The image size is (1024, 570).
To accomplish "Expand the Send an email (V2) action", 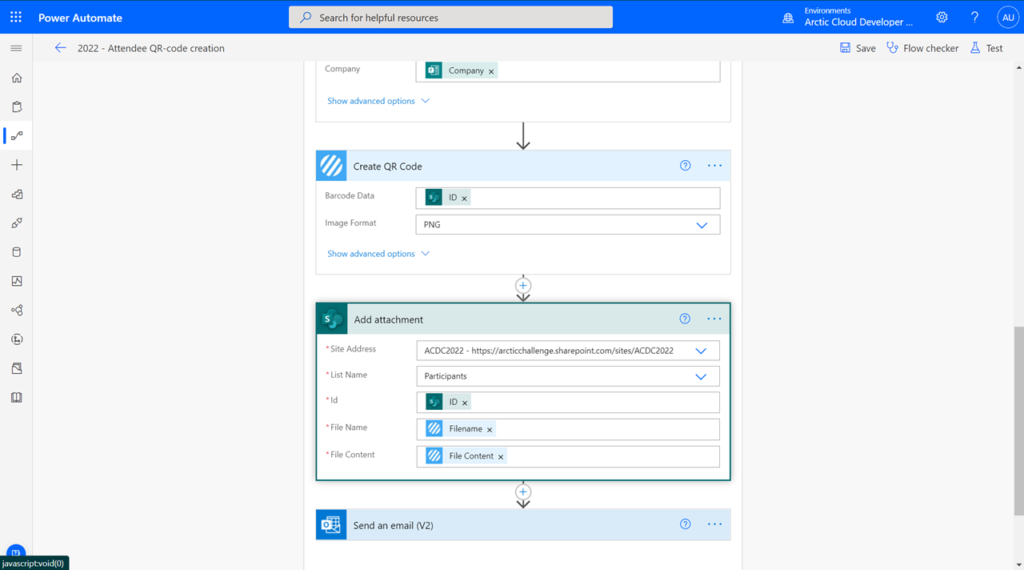I will coord(522,524).
